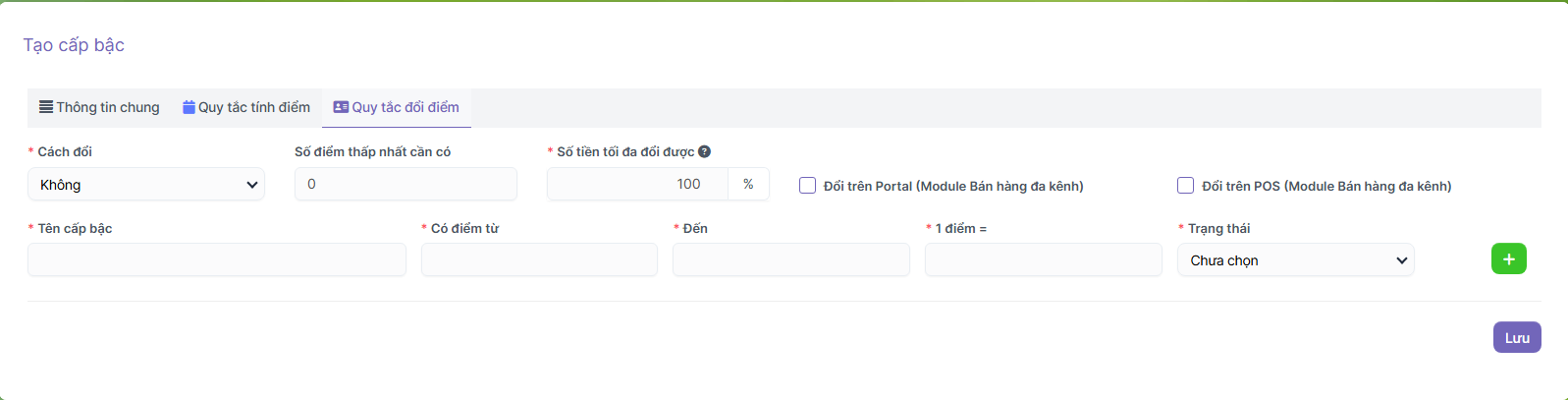Focus the Số tiền tối đa percentage field
This screenshot has width=1568, height=400.
(637, 184)
